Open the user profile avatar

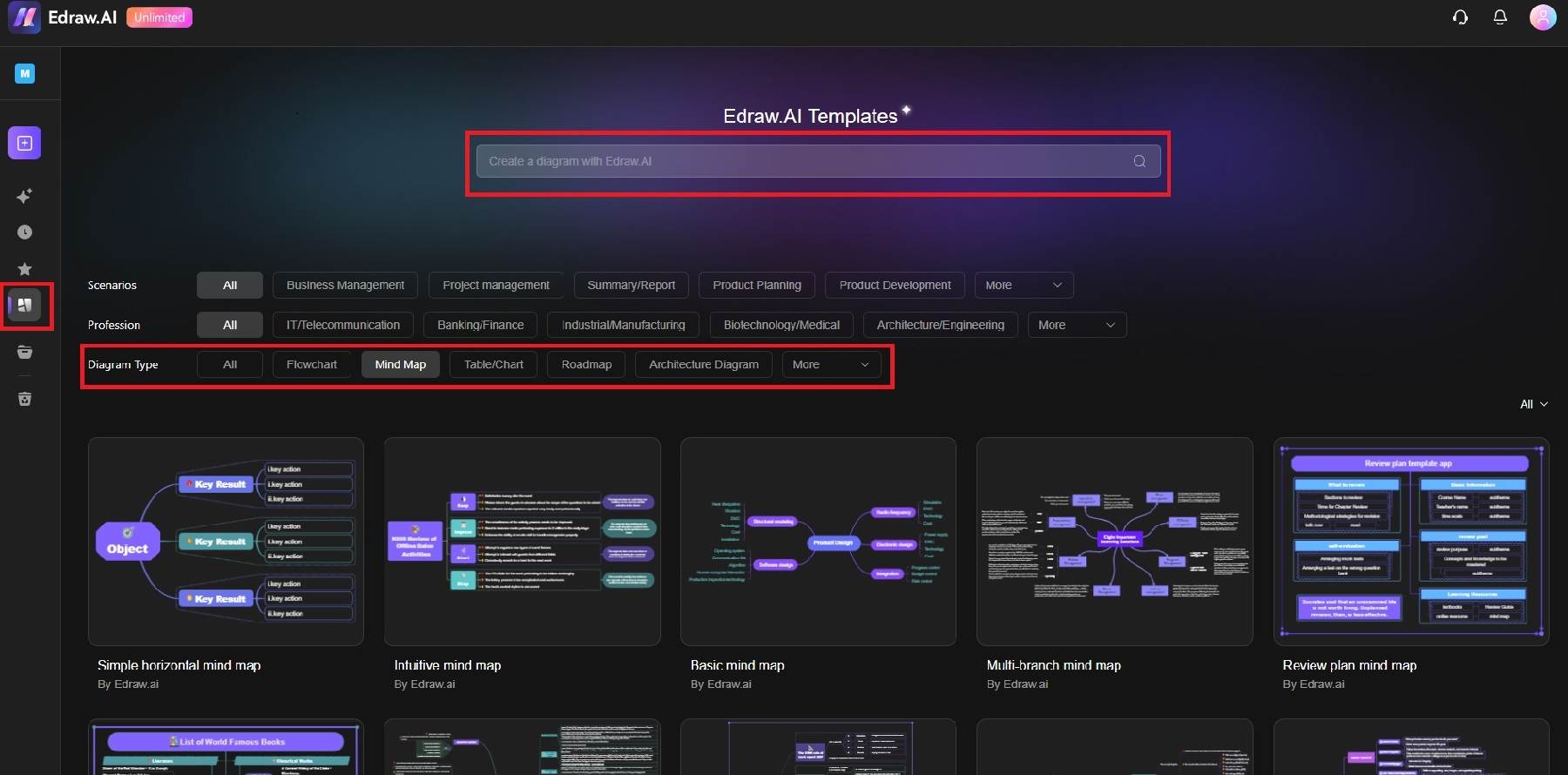[x=1543, y=17]
